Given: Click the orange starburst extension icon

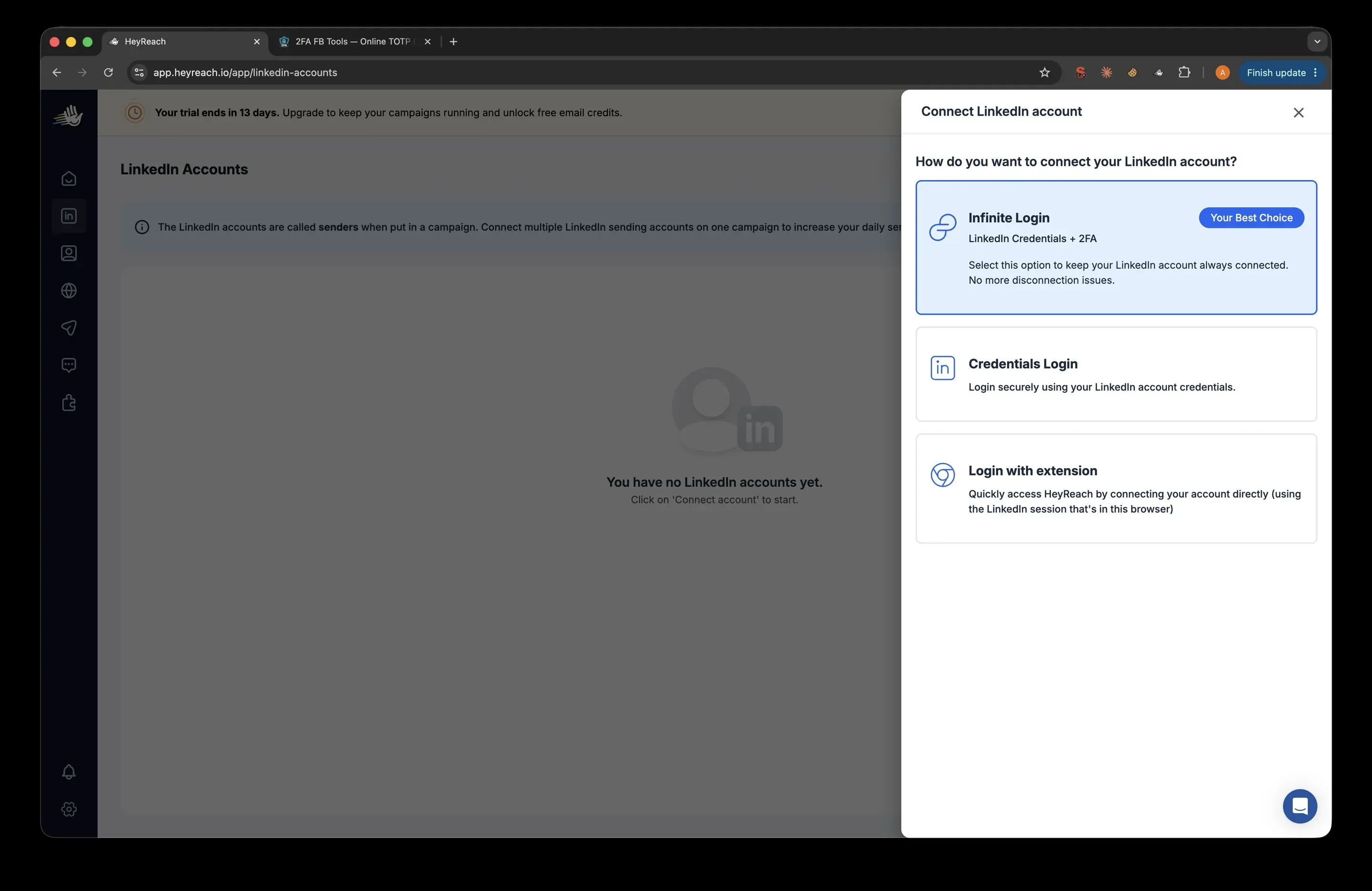Looking at the screenshot, I should [1106, 72].
